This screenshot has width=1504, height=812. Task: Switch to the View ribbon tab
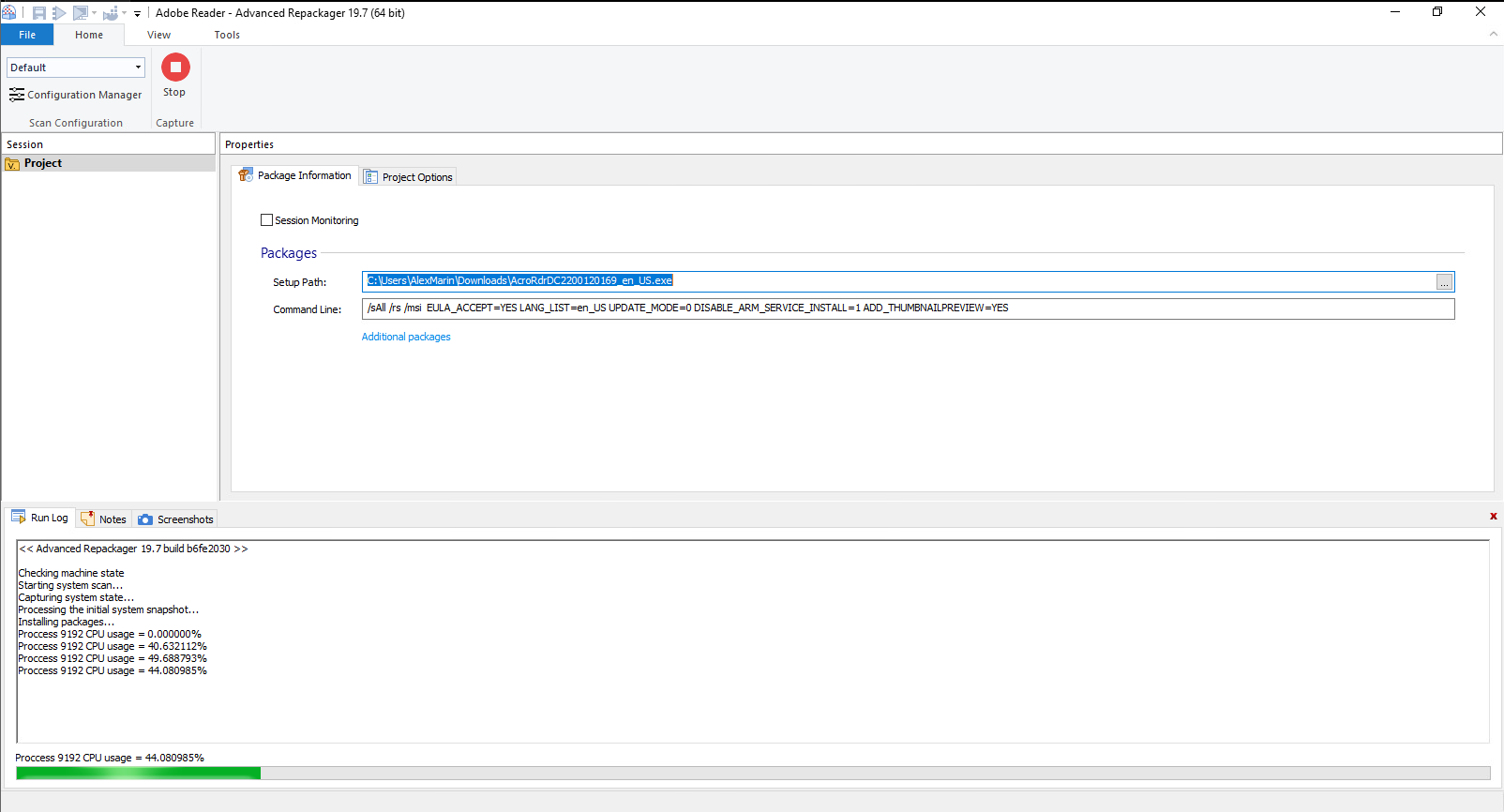point(159,35)
